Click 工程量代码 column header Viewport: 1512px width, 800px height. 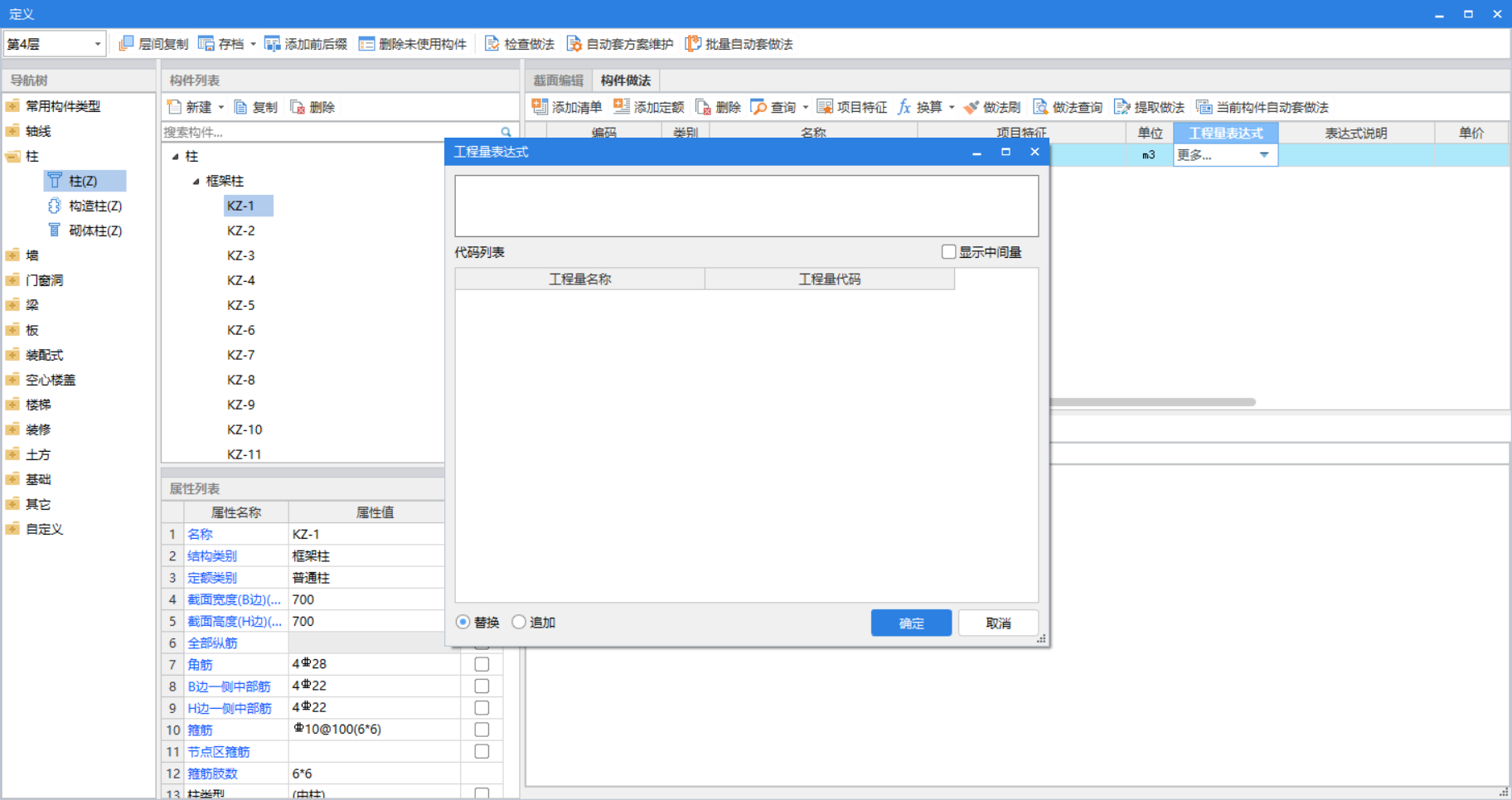(830, 279)
